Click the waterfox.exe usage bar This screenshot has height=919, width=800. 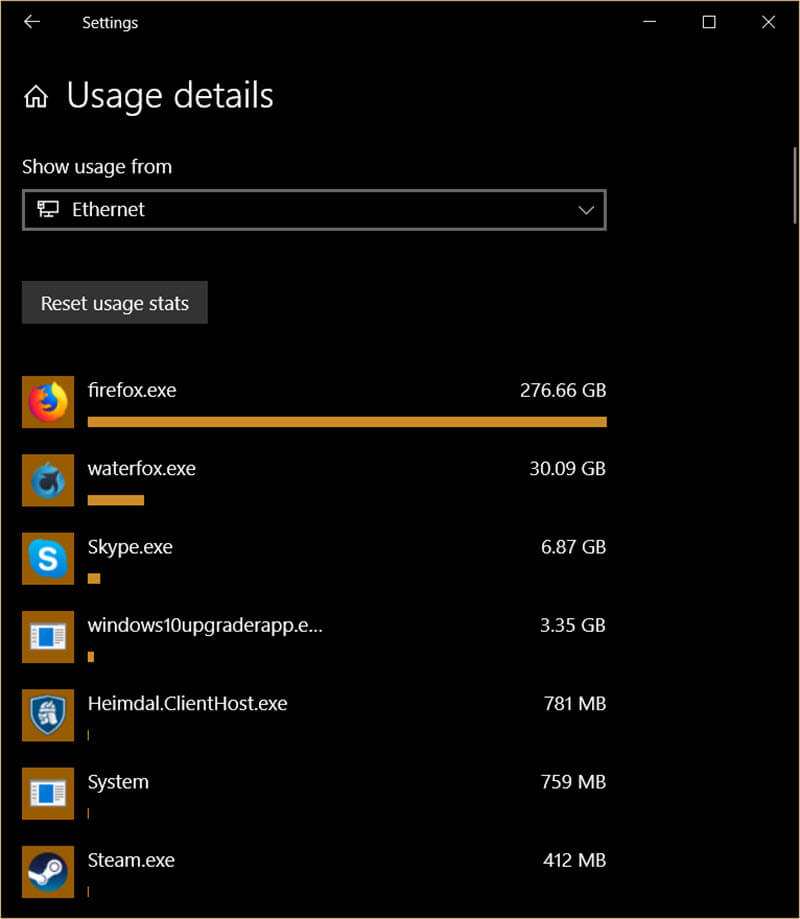[x=115, y=500]
